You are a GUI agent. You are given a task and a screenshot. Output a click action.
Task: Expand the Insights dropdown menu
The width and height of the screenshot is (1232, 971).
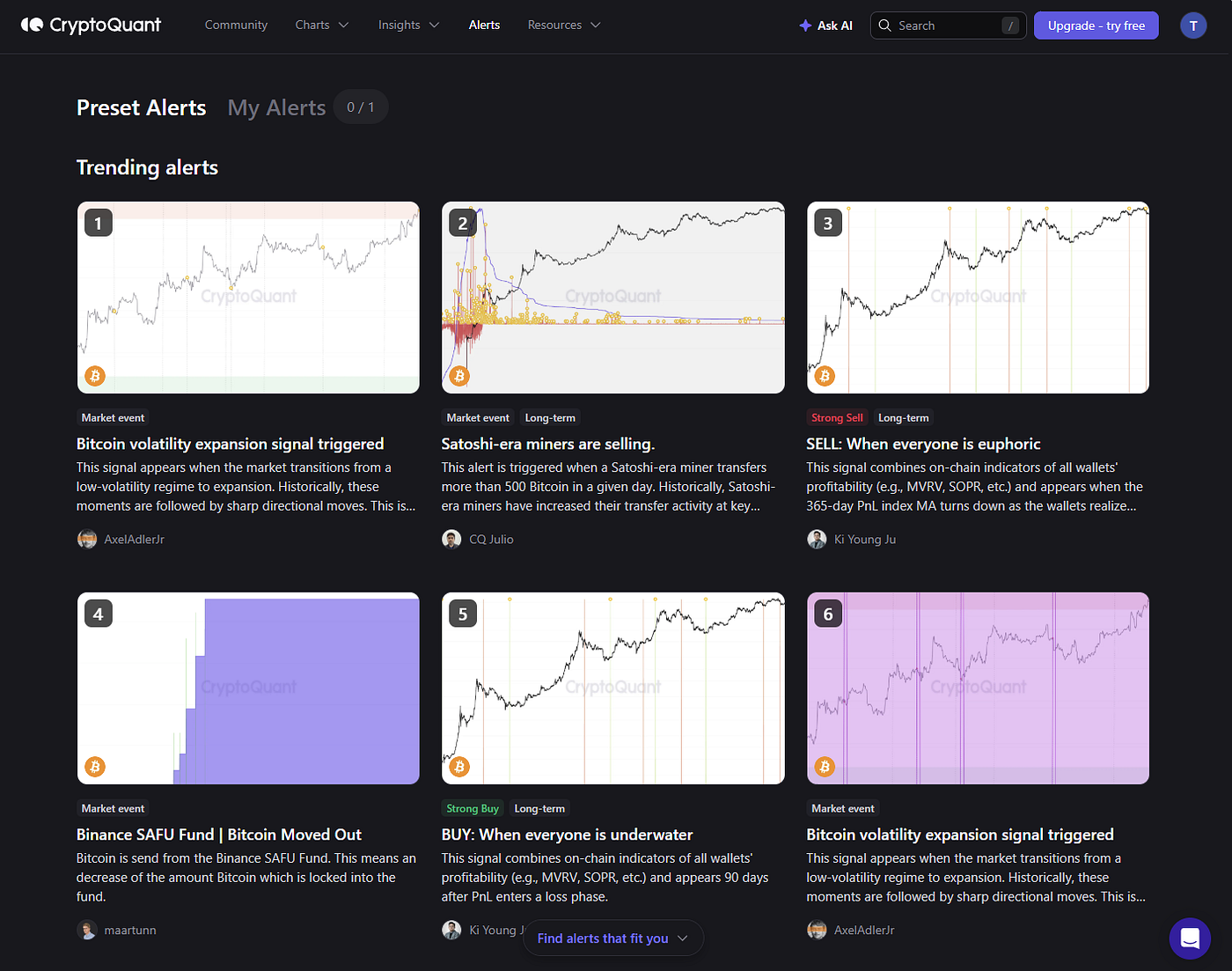[408, 25]
